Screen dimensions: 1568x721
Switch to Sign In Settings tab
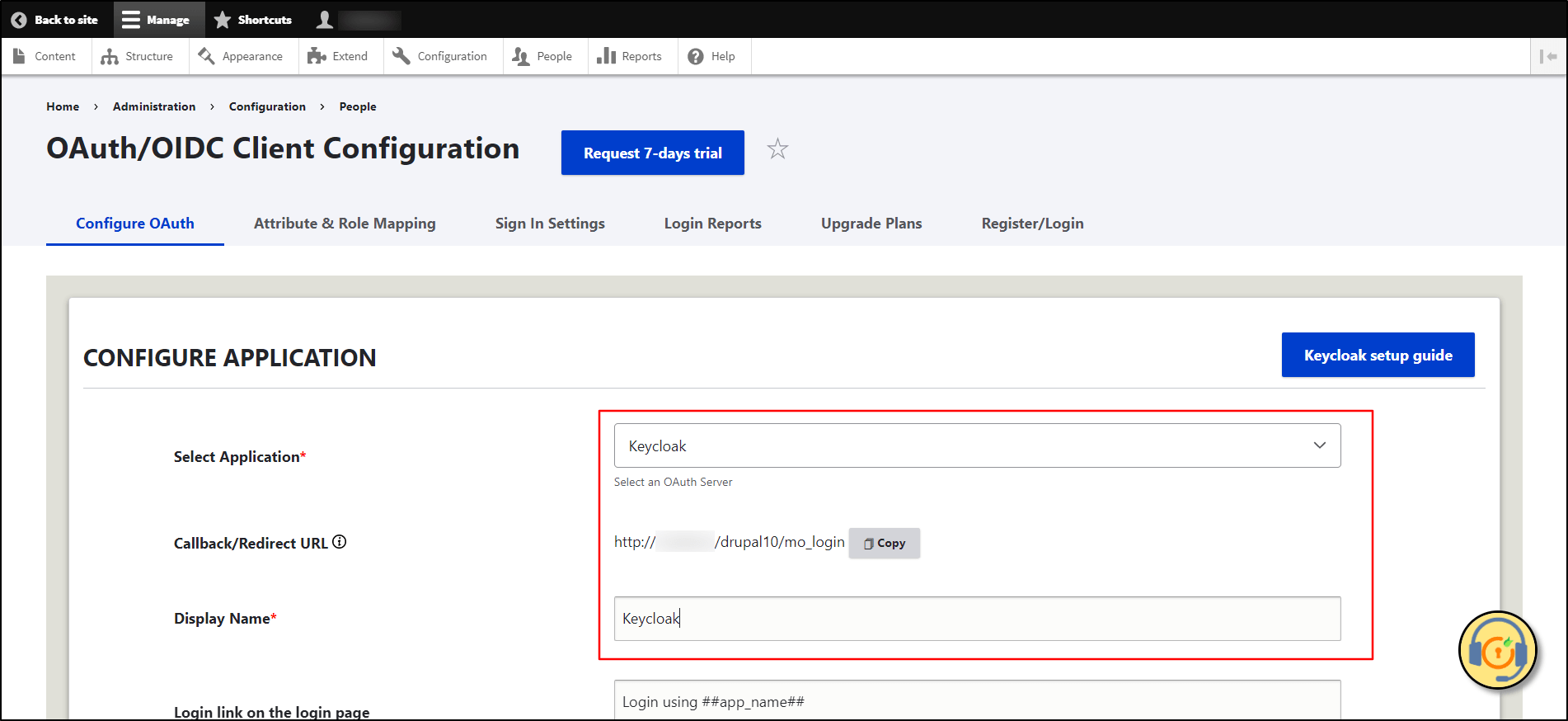(x=550, y=224)
